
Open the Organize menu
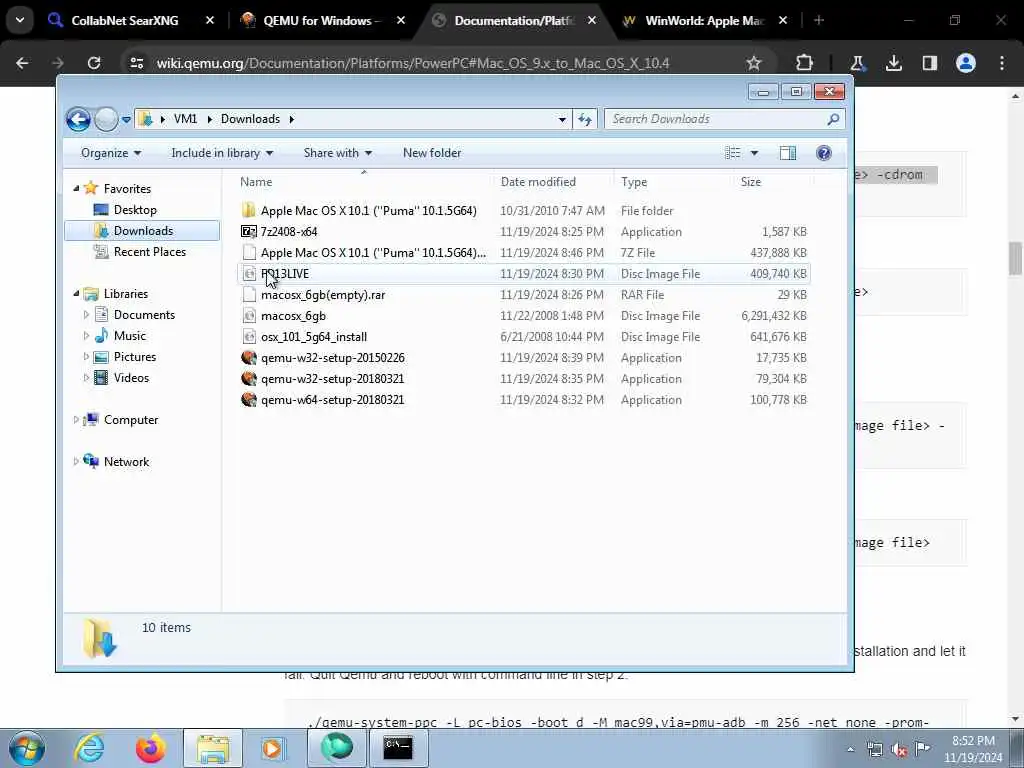coord(110,153)
